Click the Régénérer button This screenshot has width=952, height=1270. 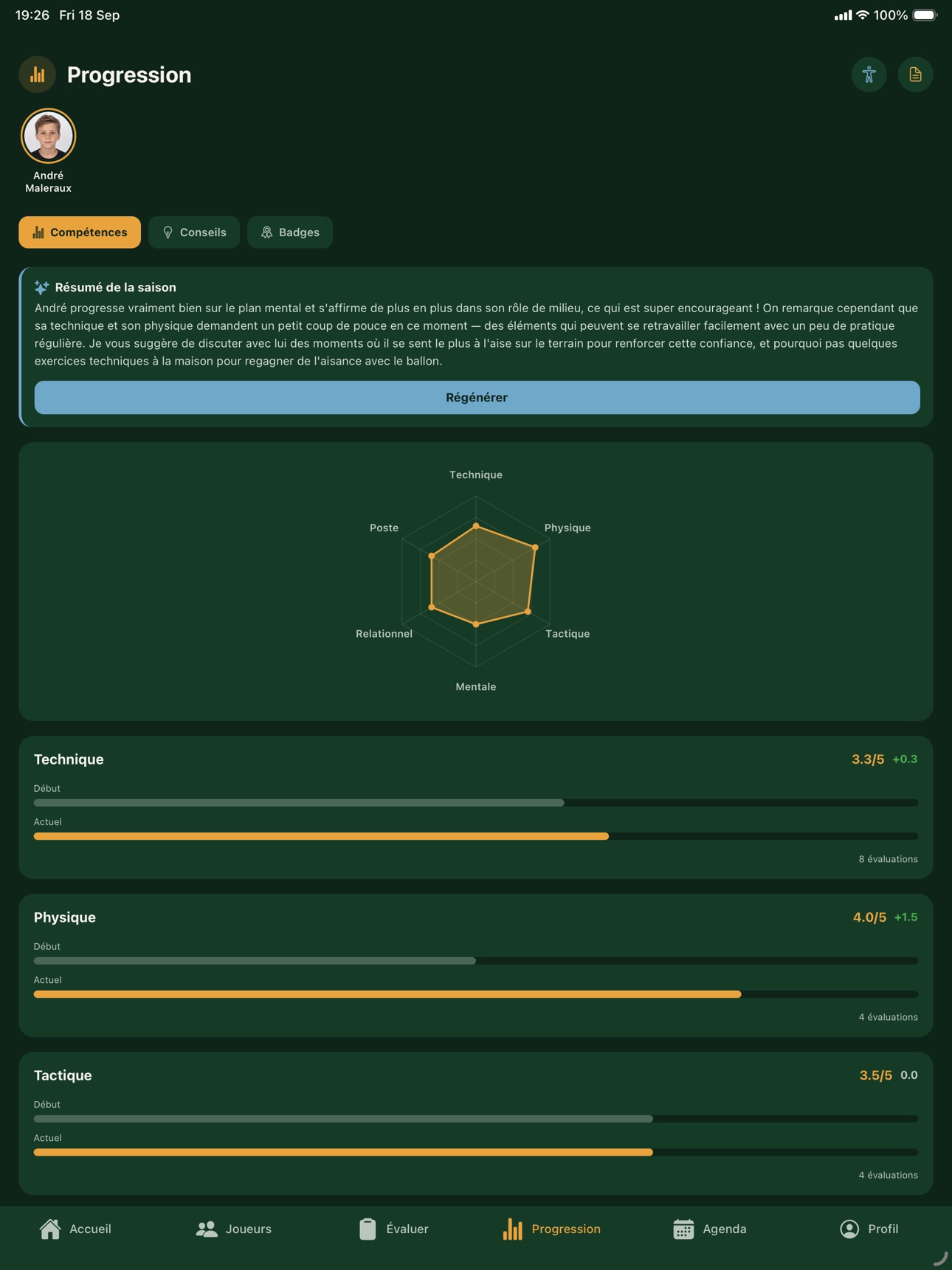click(477, 398)
